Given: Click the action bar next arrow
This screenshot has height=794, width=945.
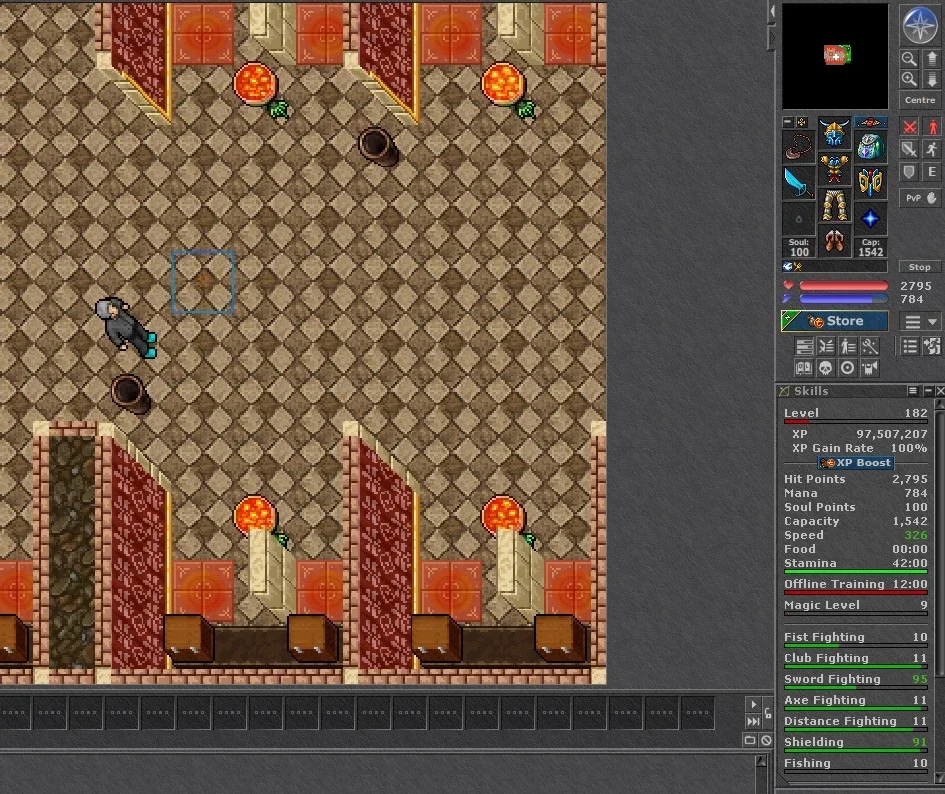Looking at the screenshot, I should coord(753,704).
